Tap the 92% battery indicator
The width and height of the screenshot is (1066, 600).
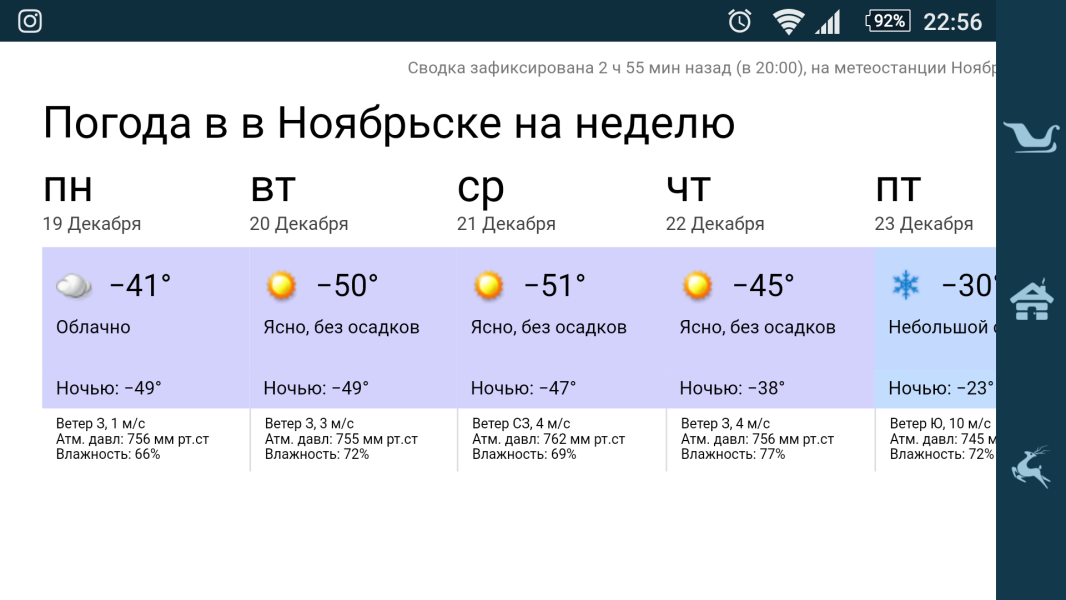click(887, 21)
